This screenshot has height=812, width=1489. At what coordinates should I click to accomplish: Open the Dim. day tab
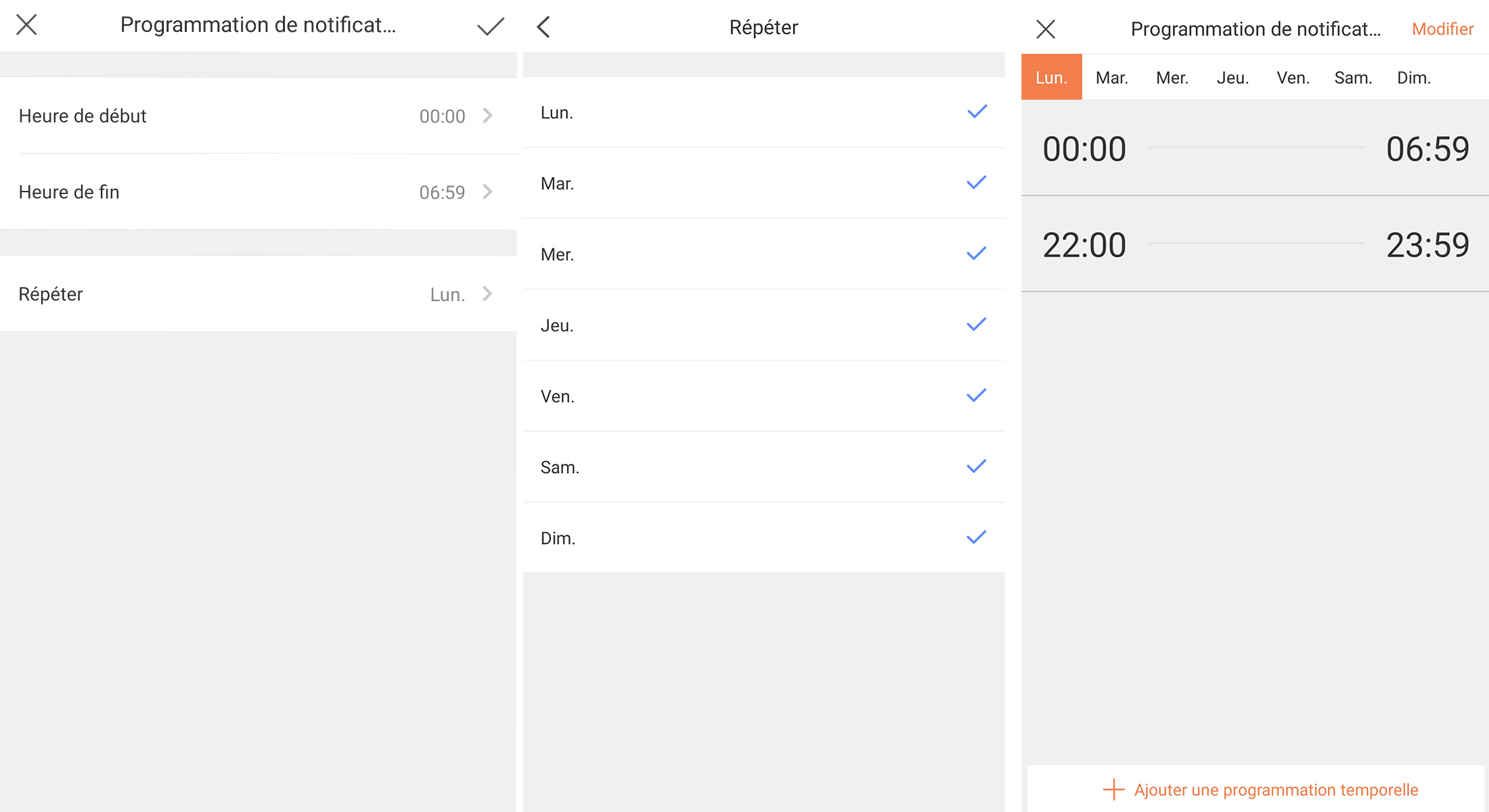(x=1414, y=78)
